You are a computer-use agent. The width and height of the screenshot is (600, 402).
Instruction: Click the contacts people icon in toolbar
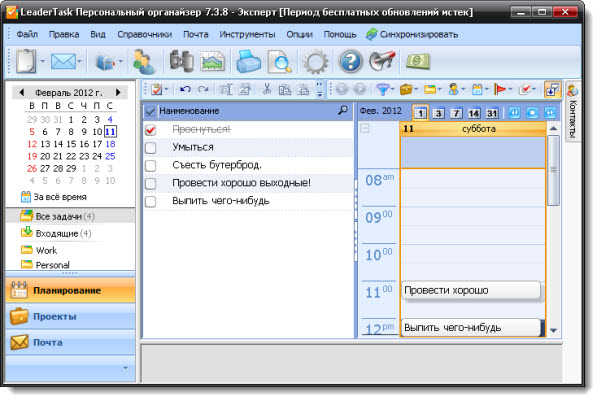(143, 62)
